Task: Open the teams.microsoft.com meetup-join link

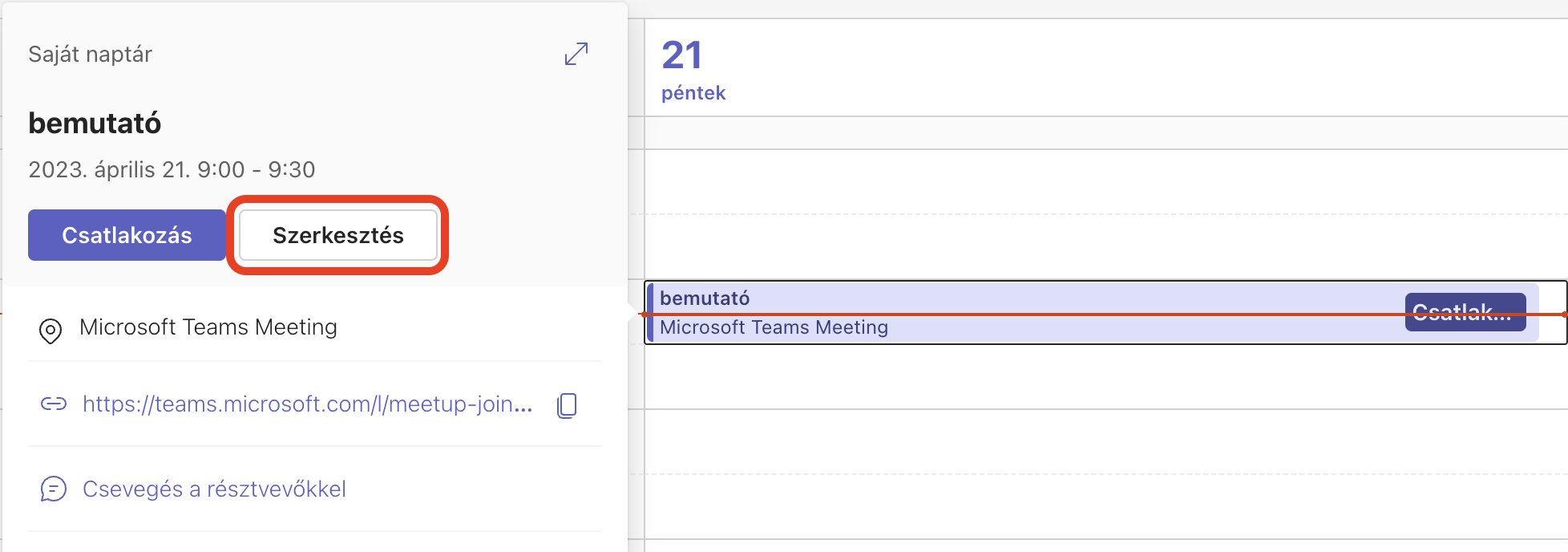Action: tap(308, 404)
